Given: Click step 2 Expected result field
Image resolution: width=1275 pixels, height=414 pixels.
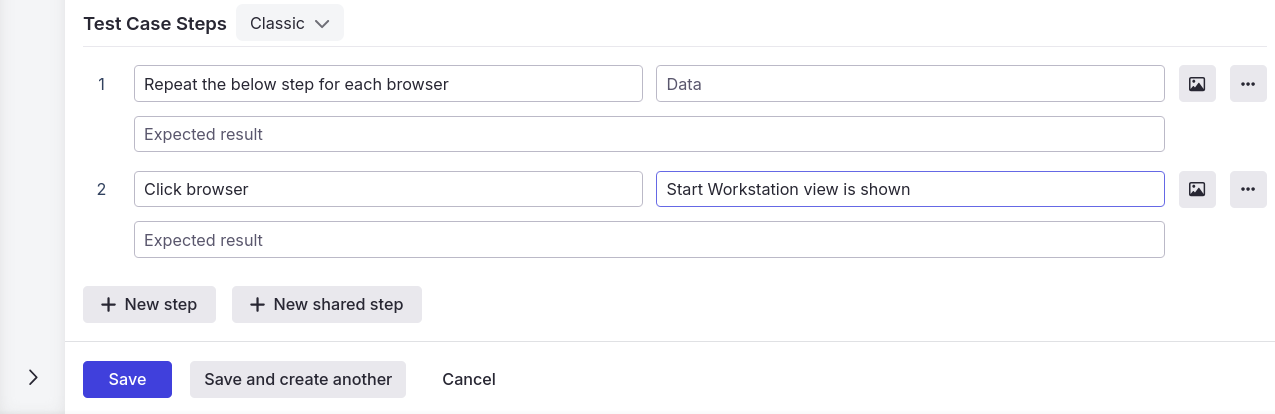Looking at the screenshot, I should coord(649,240).
